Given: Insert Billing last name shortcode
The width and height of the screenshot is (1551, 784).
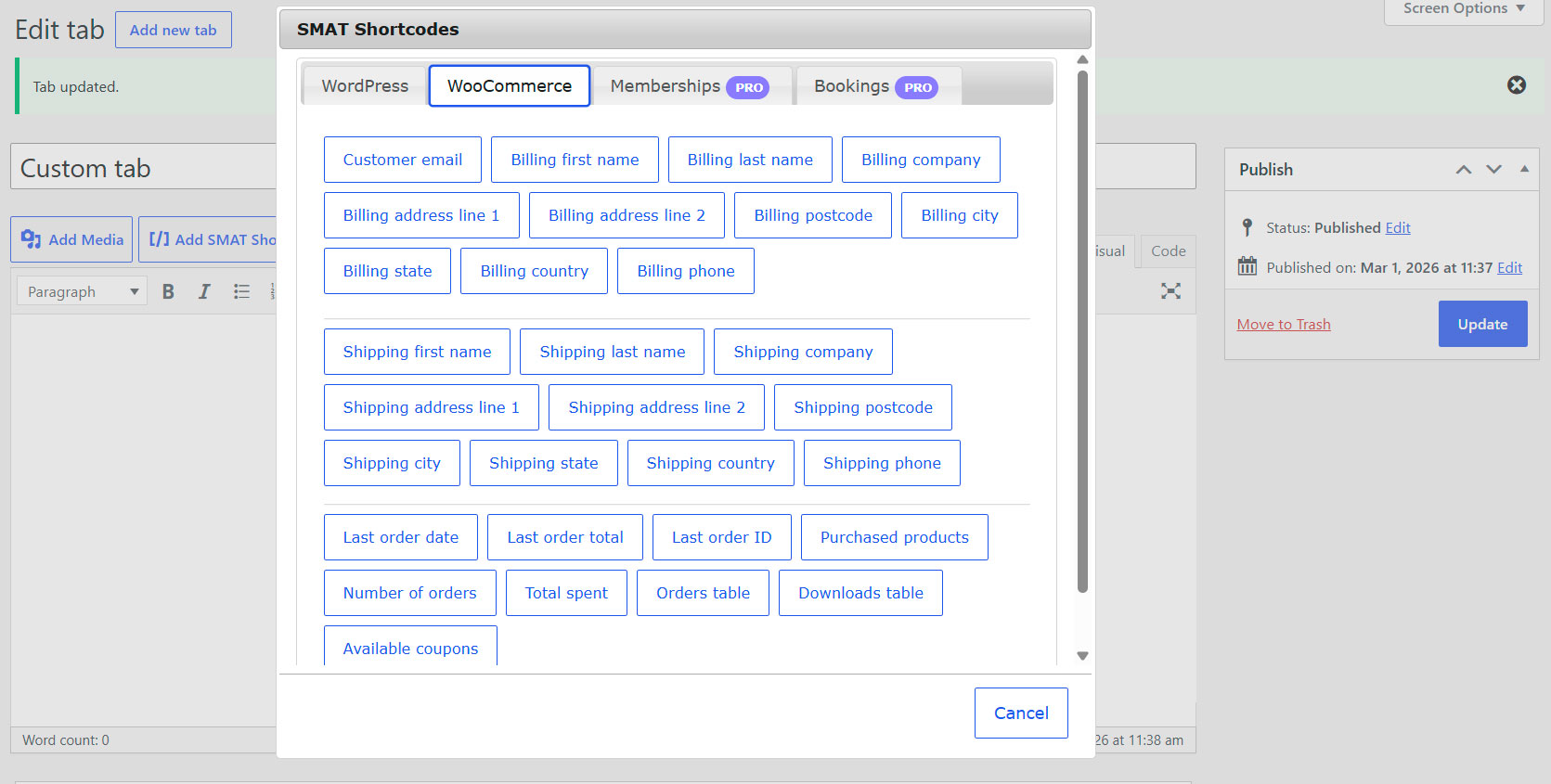Looking at the screenshot, I should click(750, 160).
